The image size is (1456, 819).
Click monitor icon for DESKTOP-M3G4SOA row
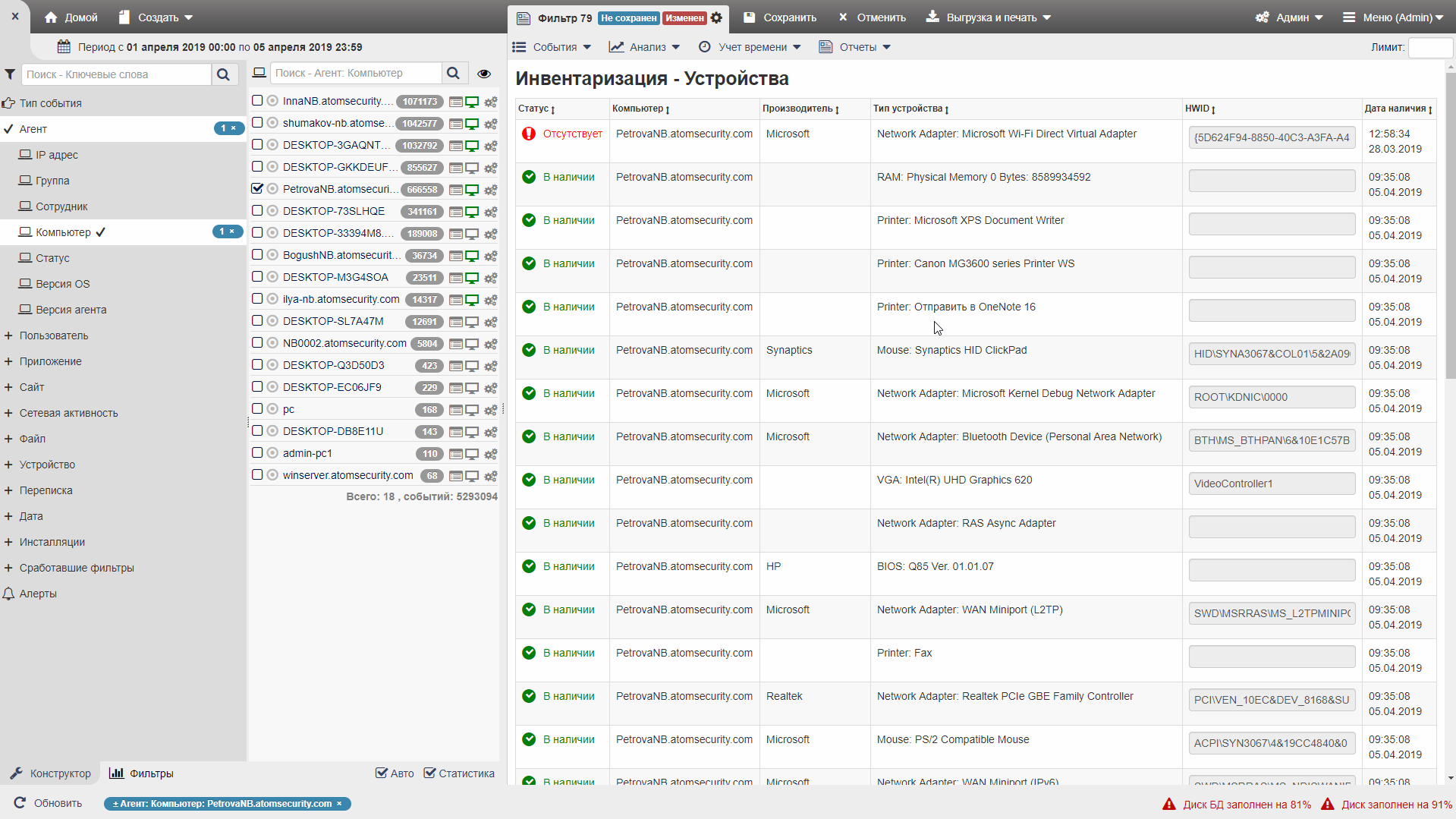(472, 278)
